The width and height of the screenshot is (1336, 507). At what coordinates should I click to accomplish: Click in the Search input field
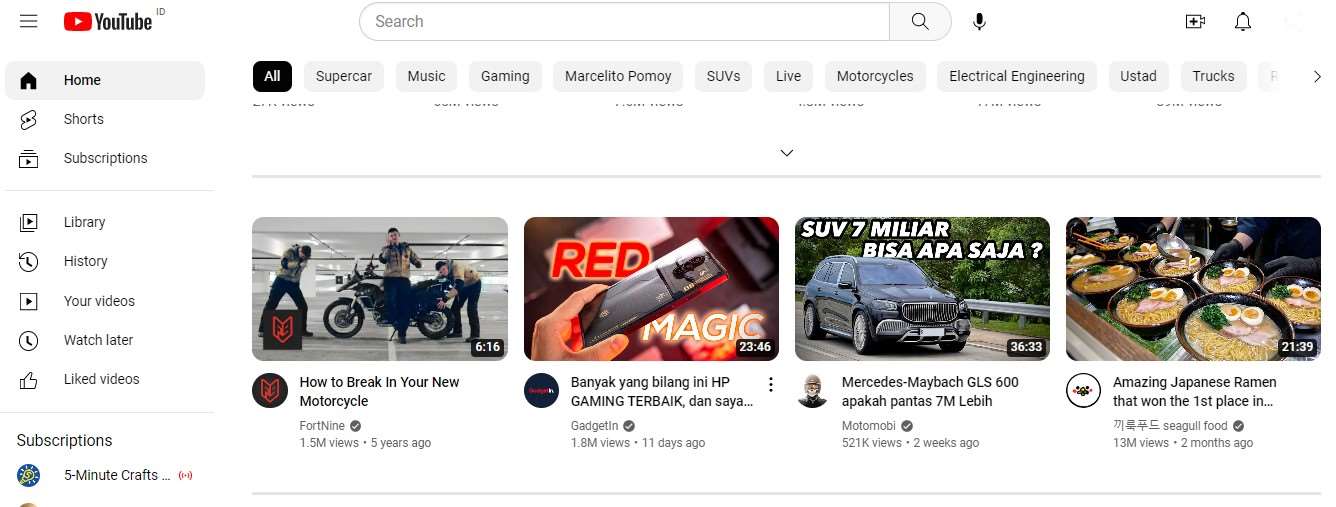click(x=624, y=21)
